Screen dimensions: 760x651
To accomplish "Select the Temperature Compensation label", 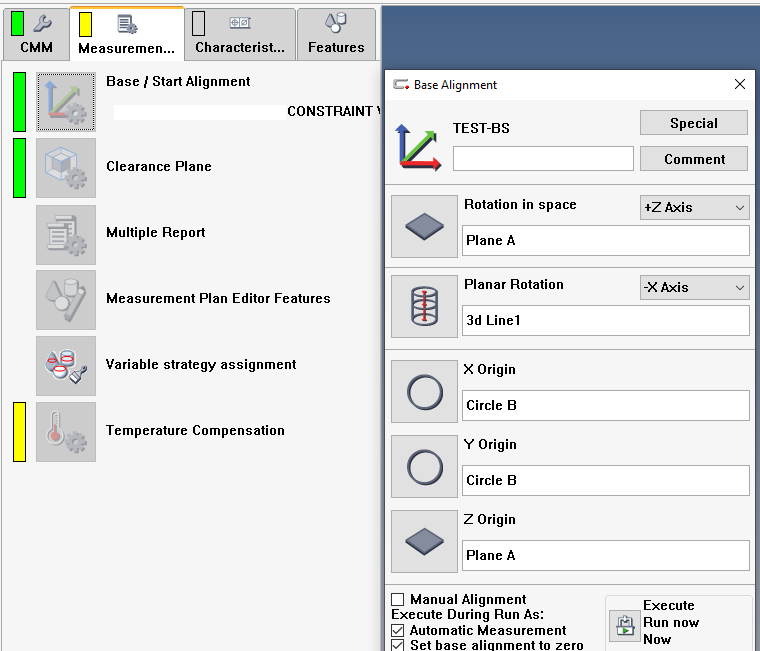I will point(195,430).
